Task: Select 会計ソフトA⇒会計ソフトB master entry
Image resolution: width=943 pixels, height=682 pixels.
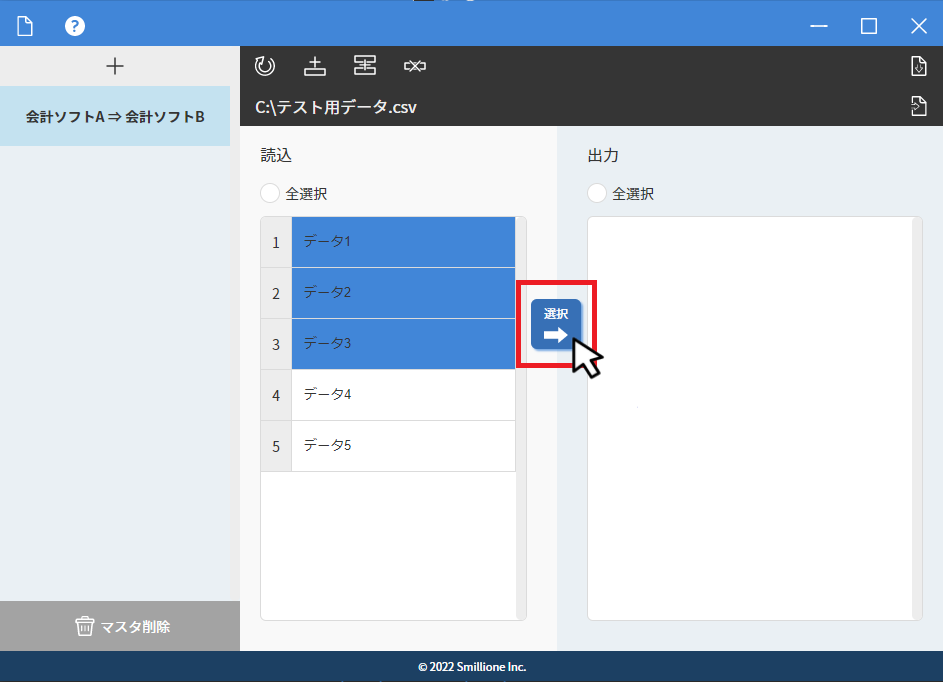Action: coord(115,117)
